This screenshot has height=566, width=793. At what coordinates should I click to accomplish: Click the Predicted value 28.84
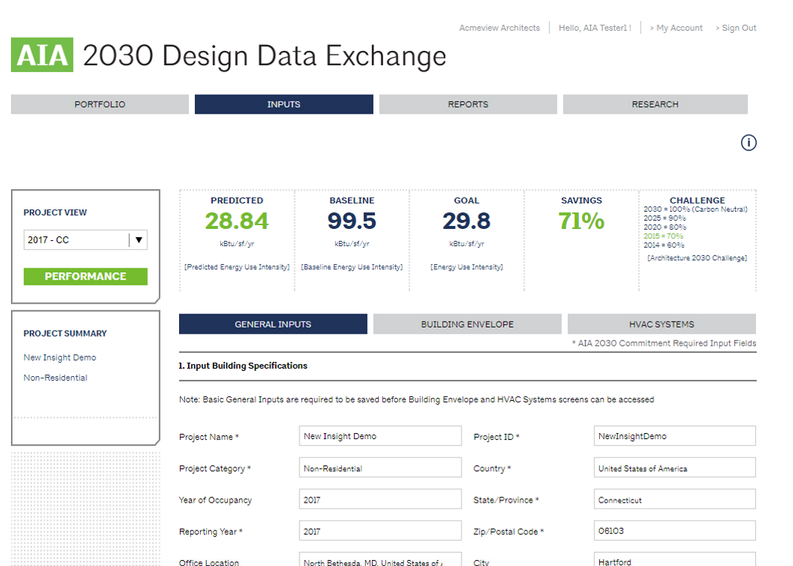[237, 221]
